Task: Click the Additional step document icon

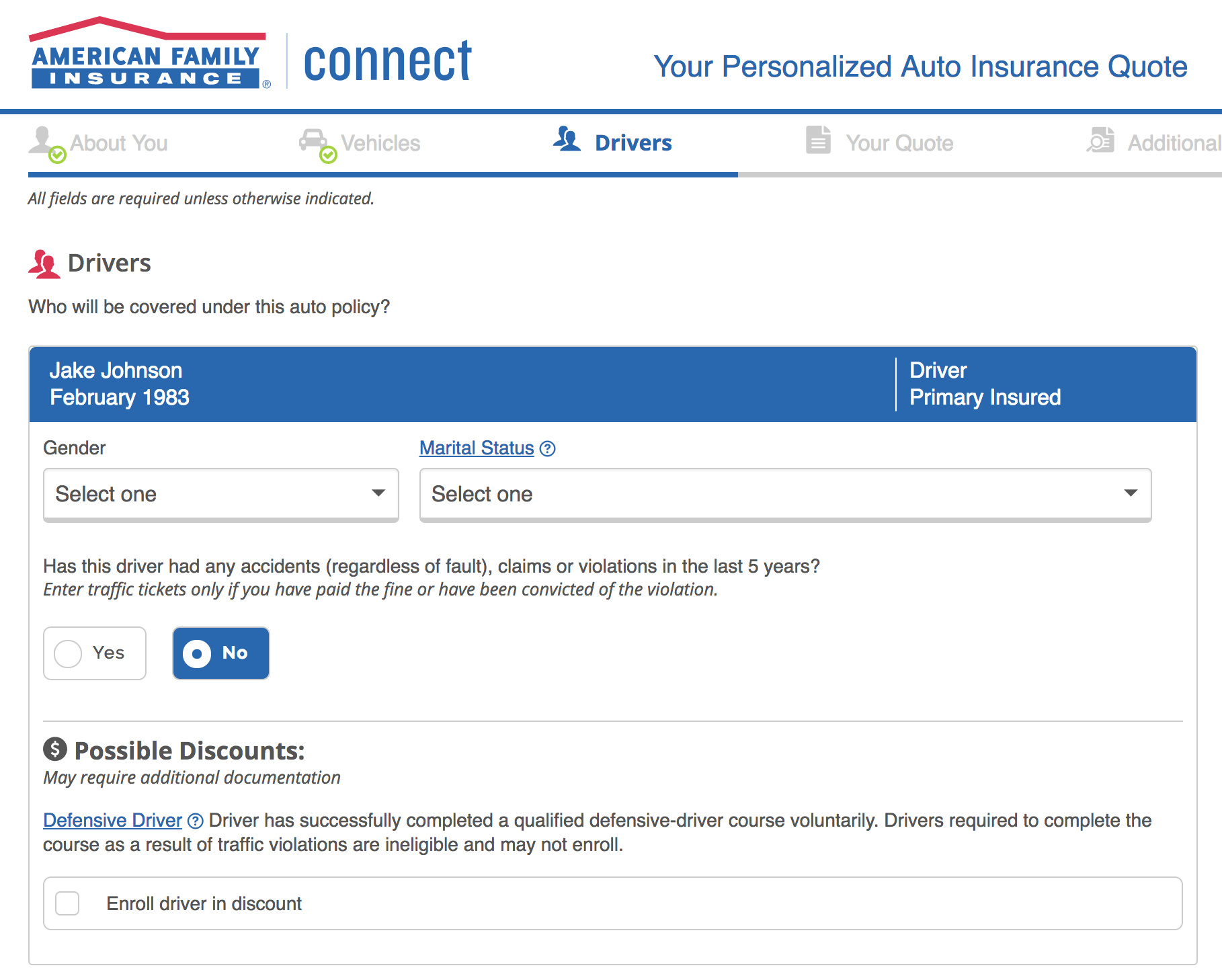Action: [1100, 140]
